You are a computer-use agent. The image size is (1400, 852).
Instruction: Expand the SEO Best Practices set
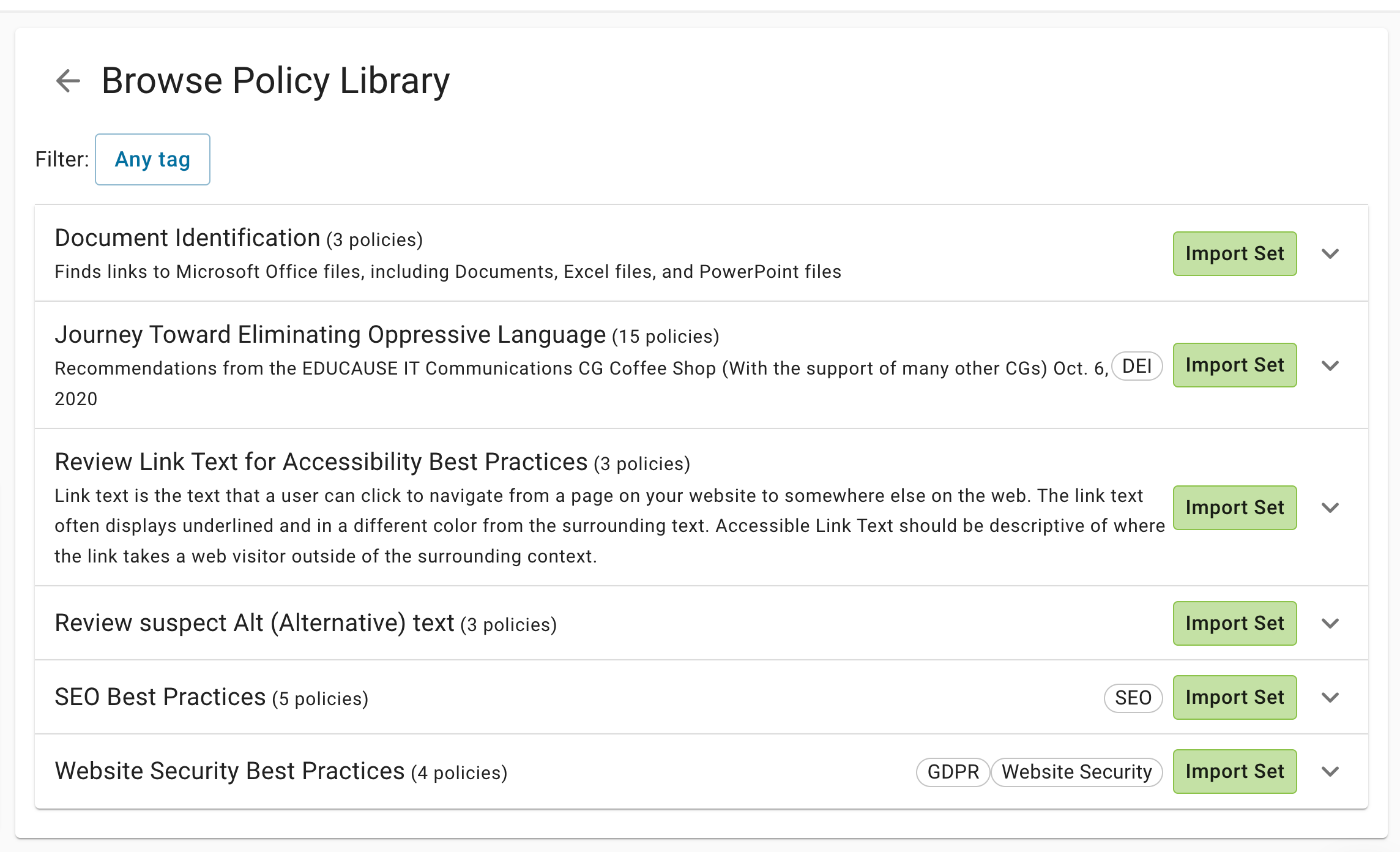[1330, 697]
